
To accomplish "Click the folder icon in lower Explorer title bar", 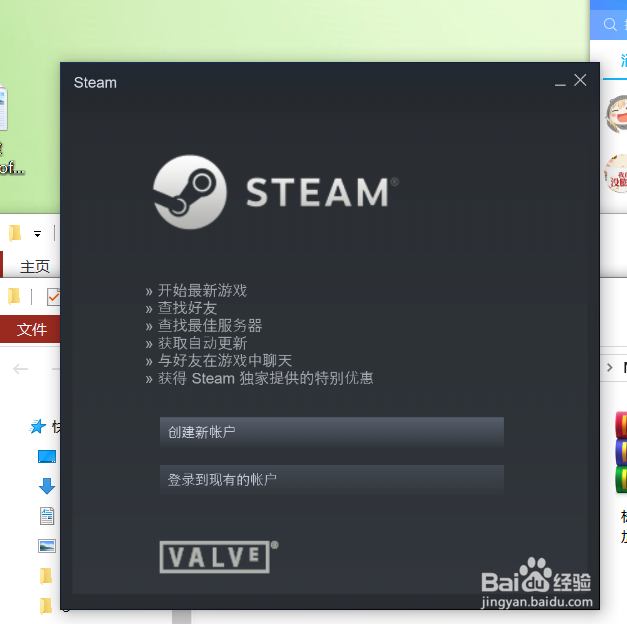I will (x=14, y=296).
